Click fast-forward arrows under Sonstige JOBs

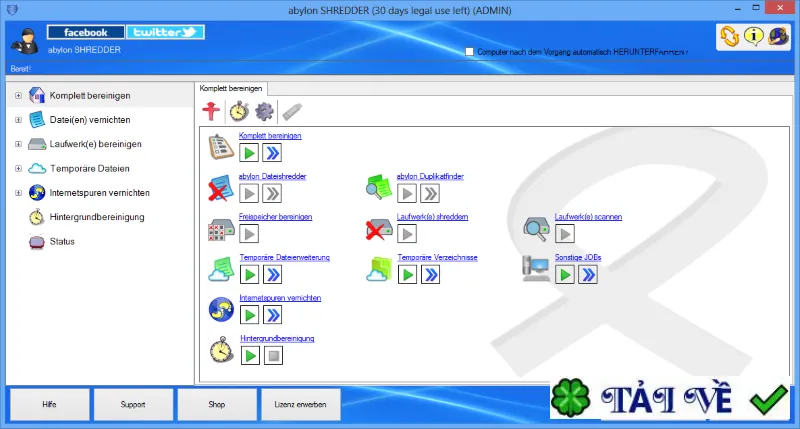[588, 275]
